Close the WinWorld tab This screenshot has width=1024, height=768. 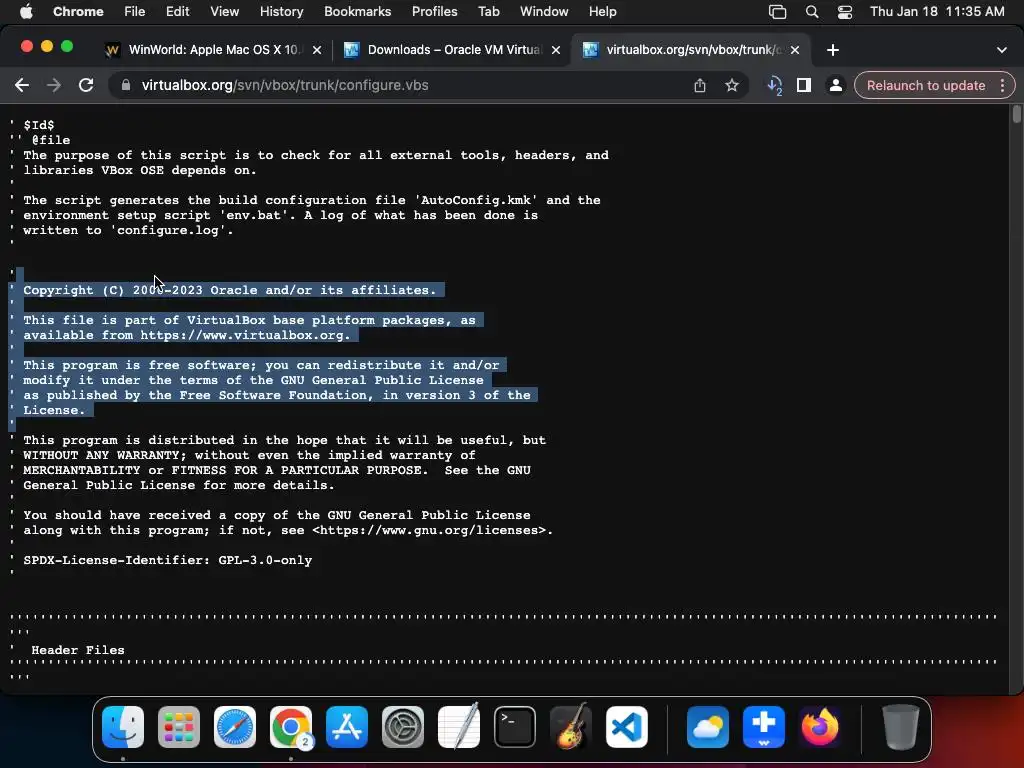[x=317, y=50]
